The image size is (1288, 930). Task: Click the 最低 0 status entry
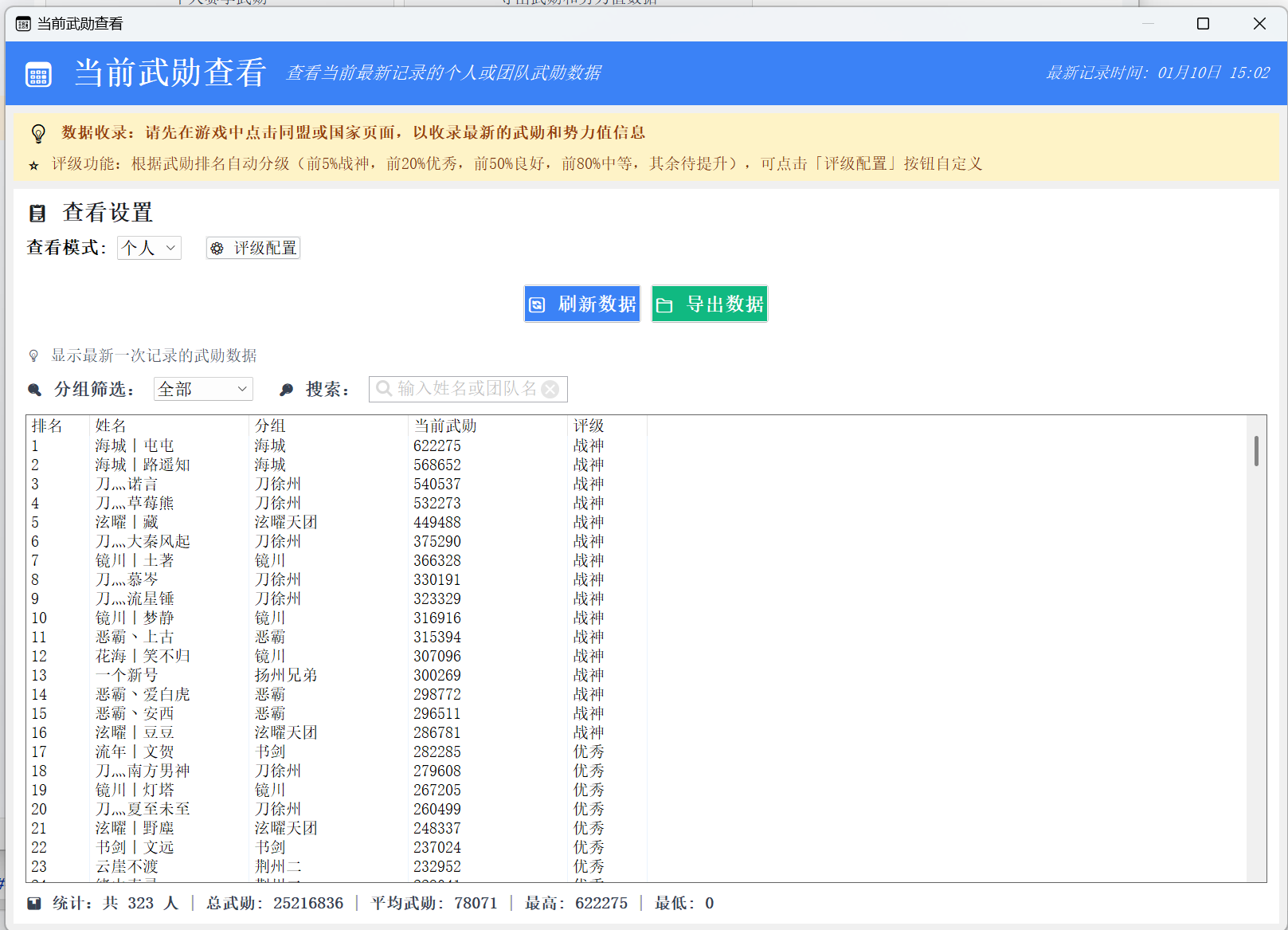(684, 903)
